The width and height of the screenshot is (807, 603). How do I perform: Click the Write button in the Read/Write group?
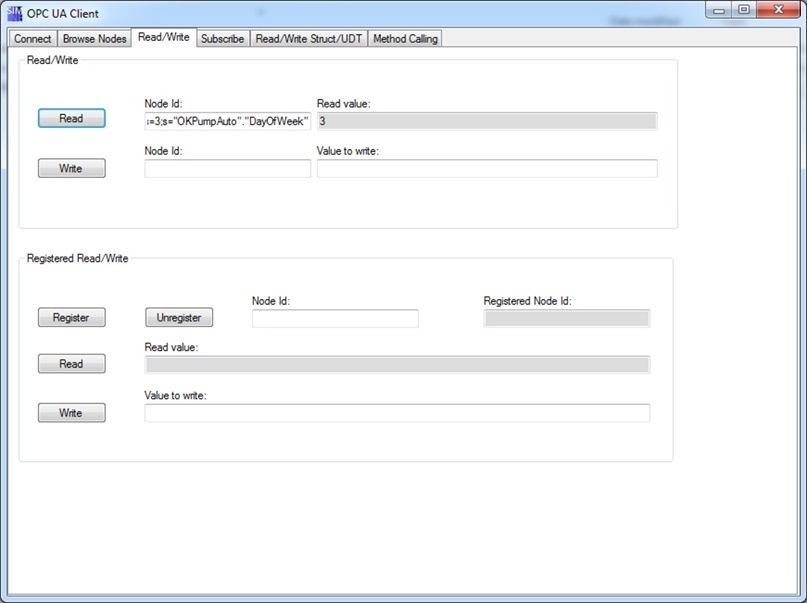coord(72,168)
